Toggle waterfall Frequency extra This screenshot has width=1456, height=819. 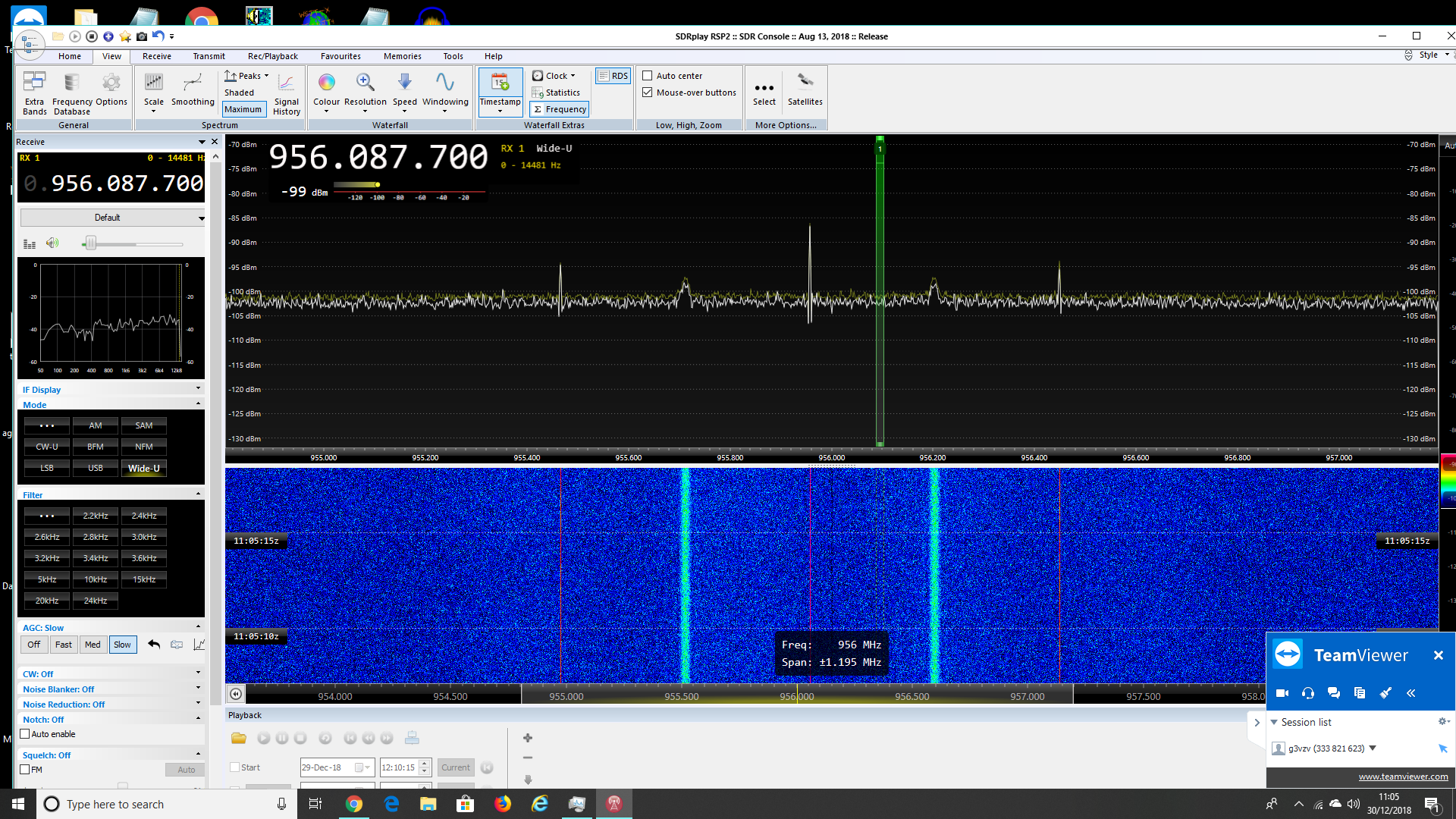point(560,109)
